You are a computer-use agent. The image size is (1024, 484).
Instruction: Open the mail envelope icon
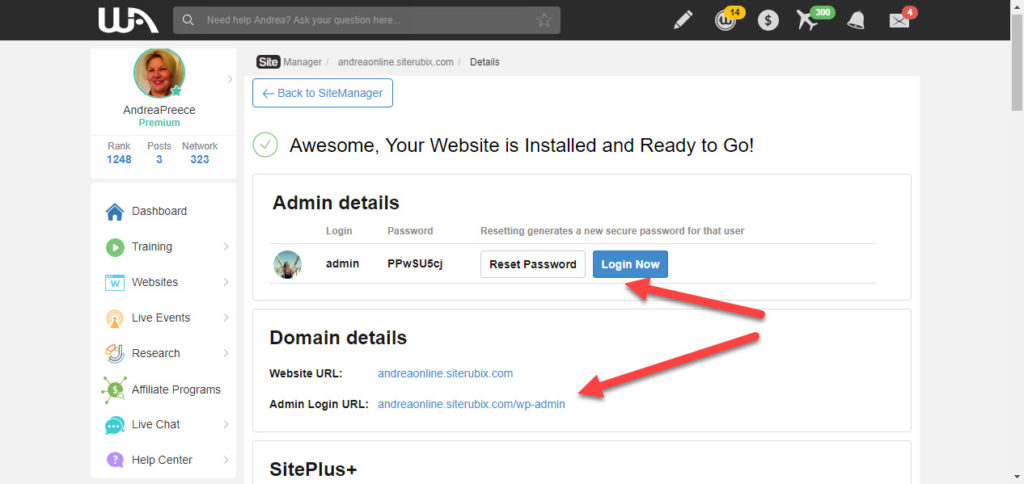point(901,19)
